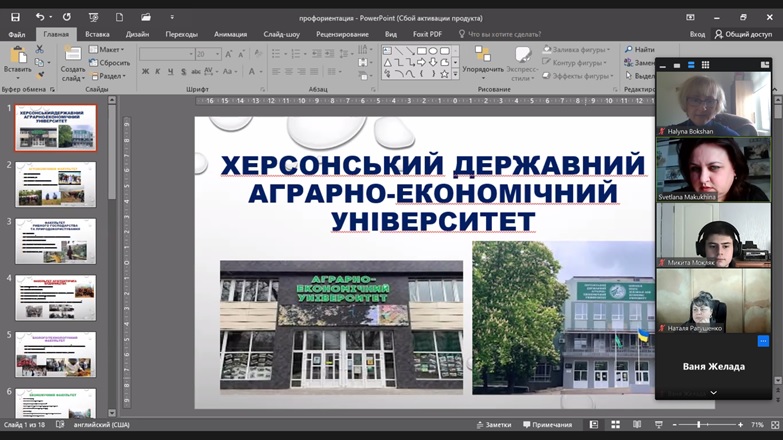Fit slide to current window
The image size is (783, 440).
[775, 425]
